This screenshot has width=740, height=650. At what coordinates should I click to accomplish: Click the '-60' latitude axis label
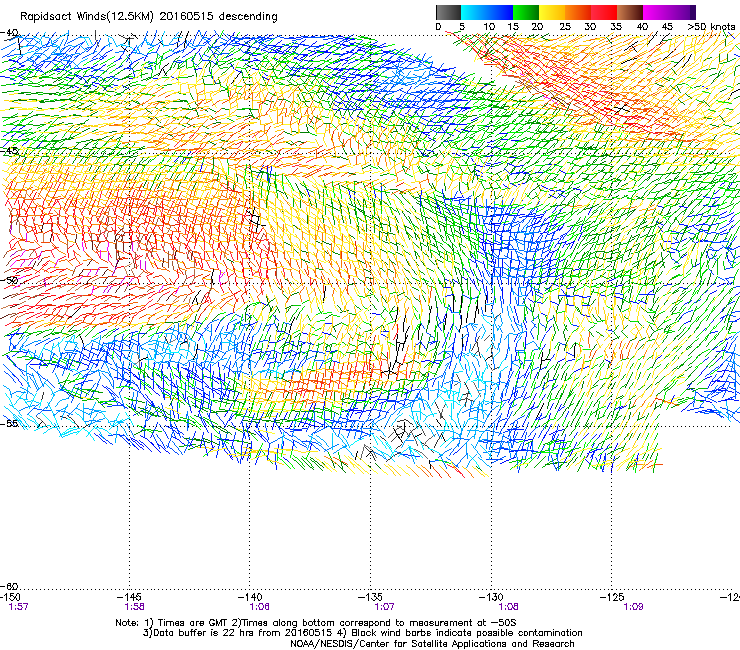point(9,587)
